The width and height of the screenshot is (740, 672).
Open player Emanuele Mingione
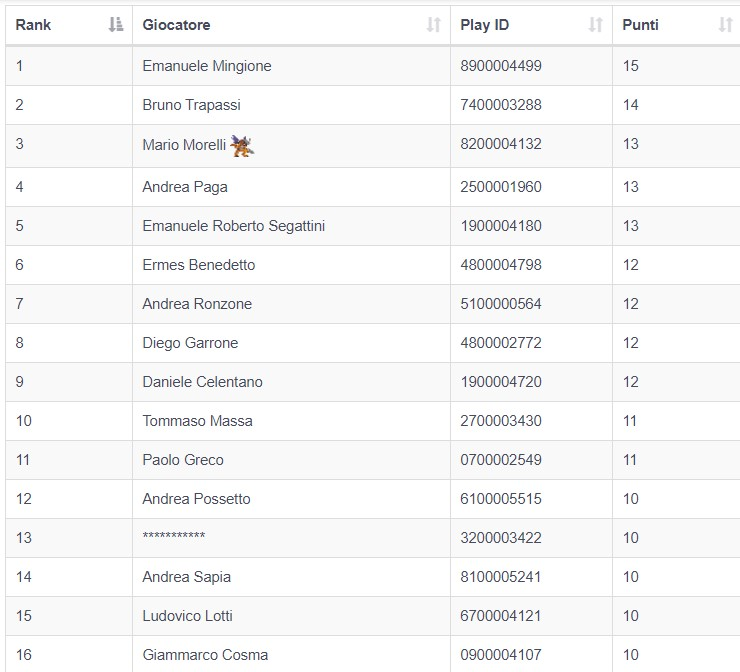[207, 66]
